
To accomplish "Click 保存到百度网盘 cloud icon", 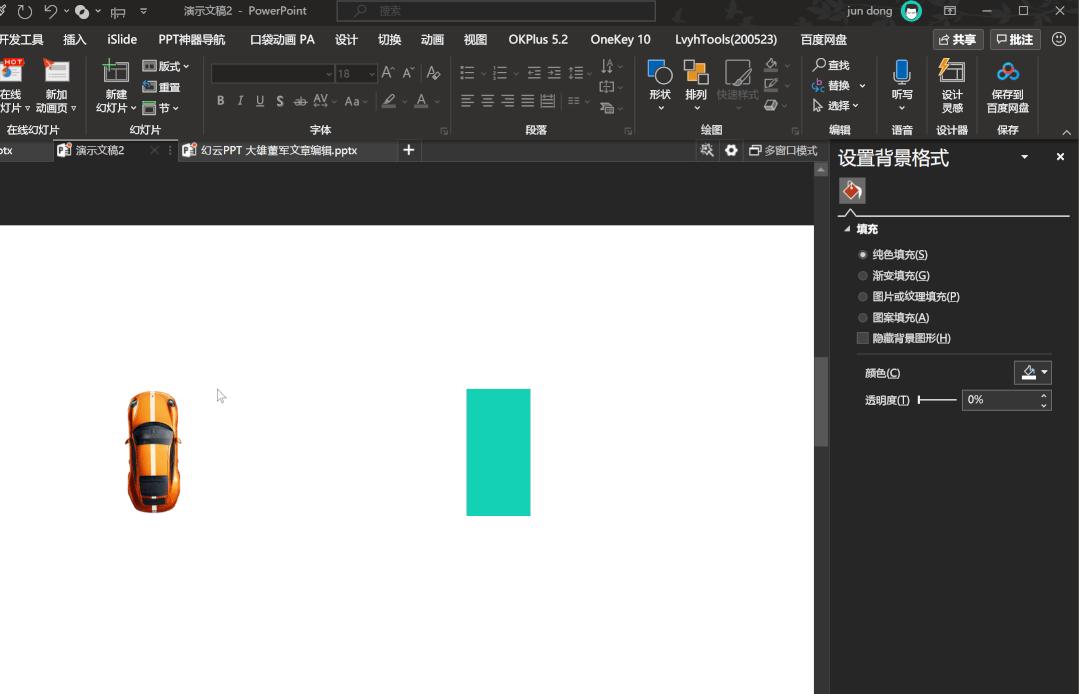I will 1008,74.
